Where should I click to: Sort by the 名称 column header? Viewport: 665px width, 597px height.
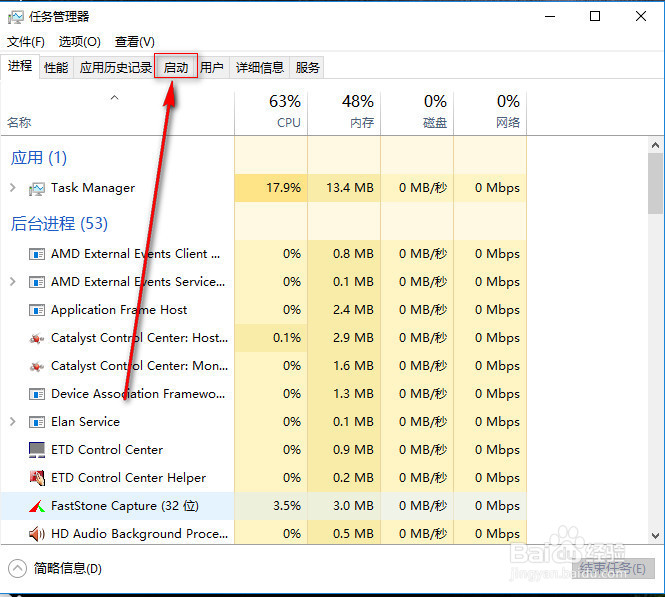117,113
